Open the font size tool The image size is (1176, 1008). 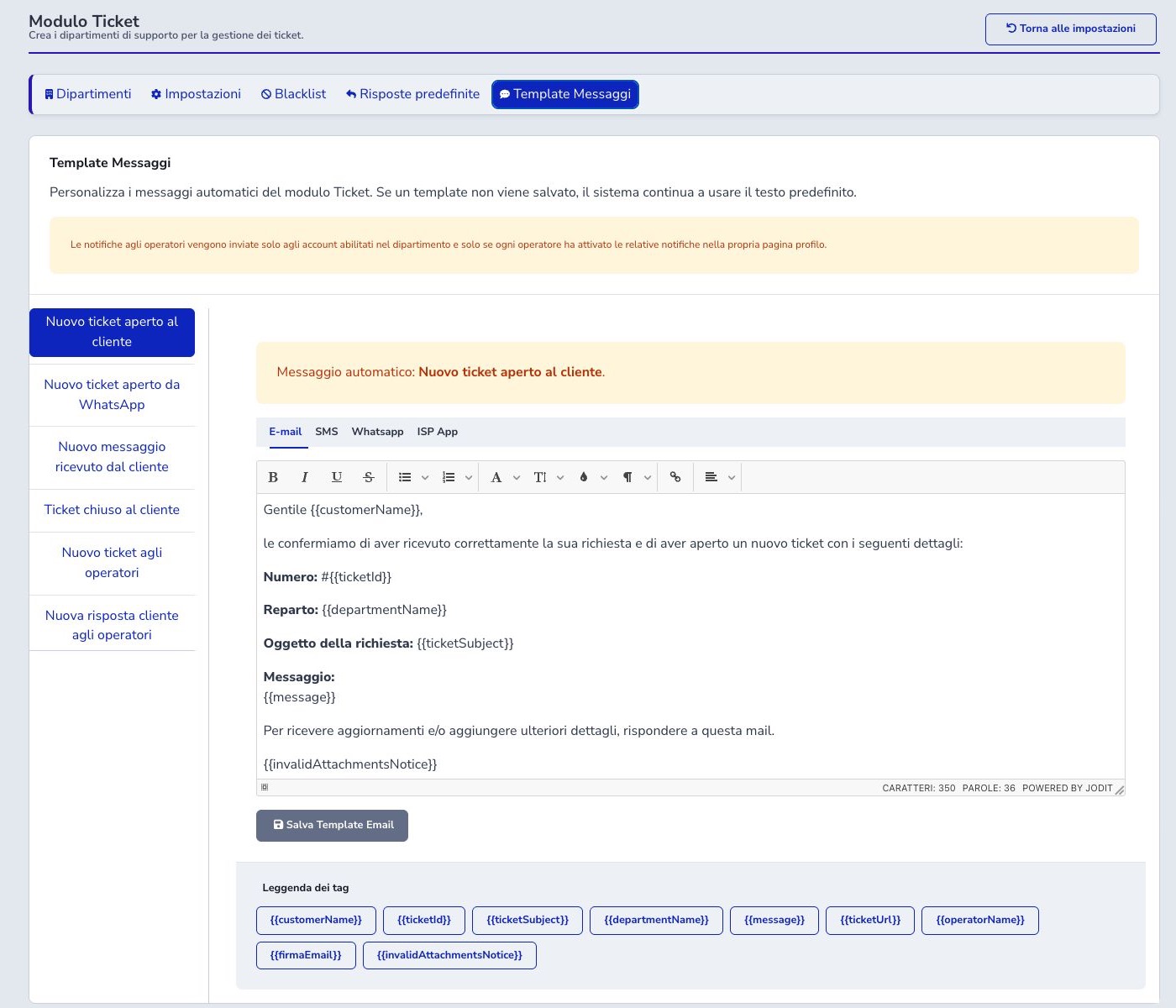tap(540, 477)
